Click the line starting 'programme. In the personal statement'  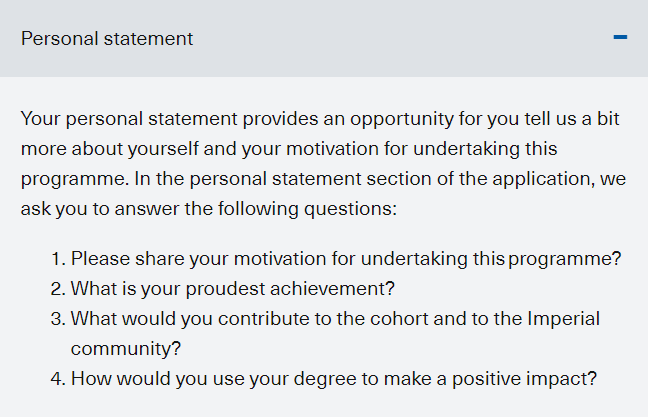323,179
